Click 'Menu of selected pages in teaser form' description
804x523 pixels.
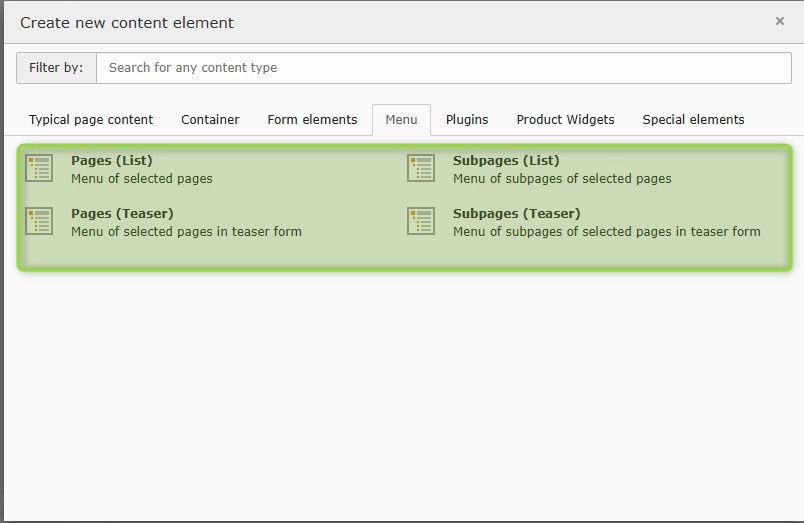tap(186, 231)
